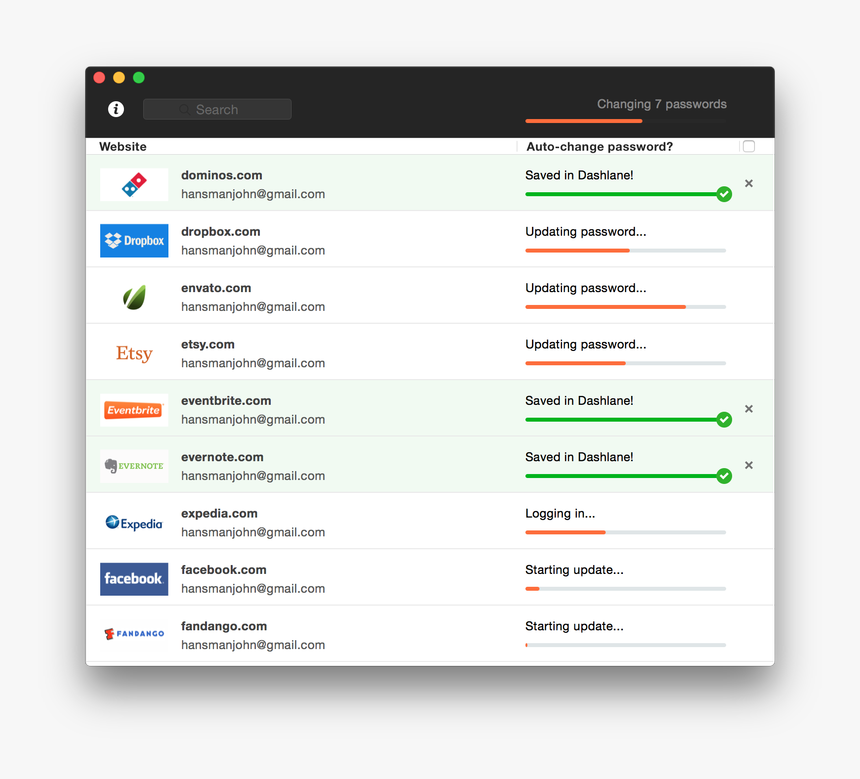860x779 pixels.
Task: Click Saved in Dashlane! for evernote.com
Action: click(x=579, y=457)
